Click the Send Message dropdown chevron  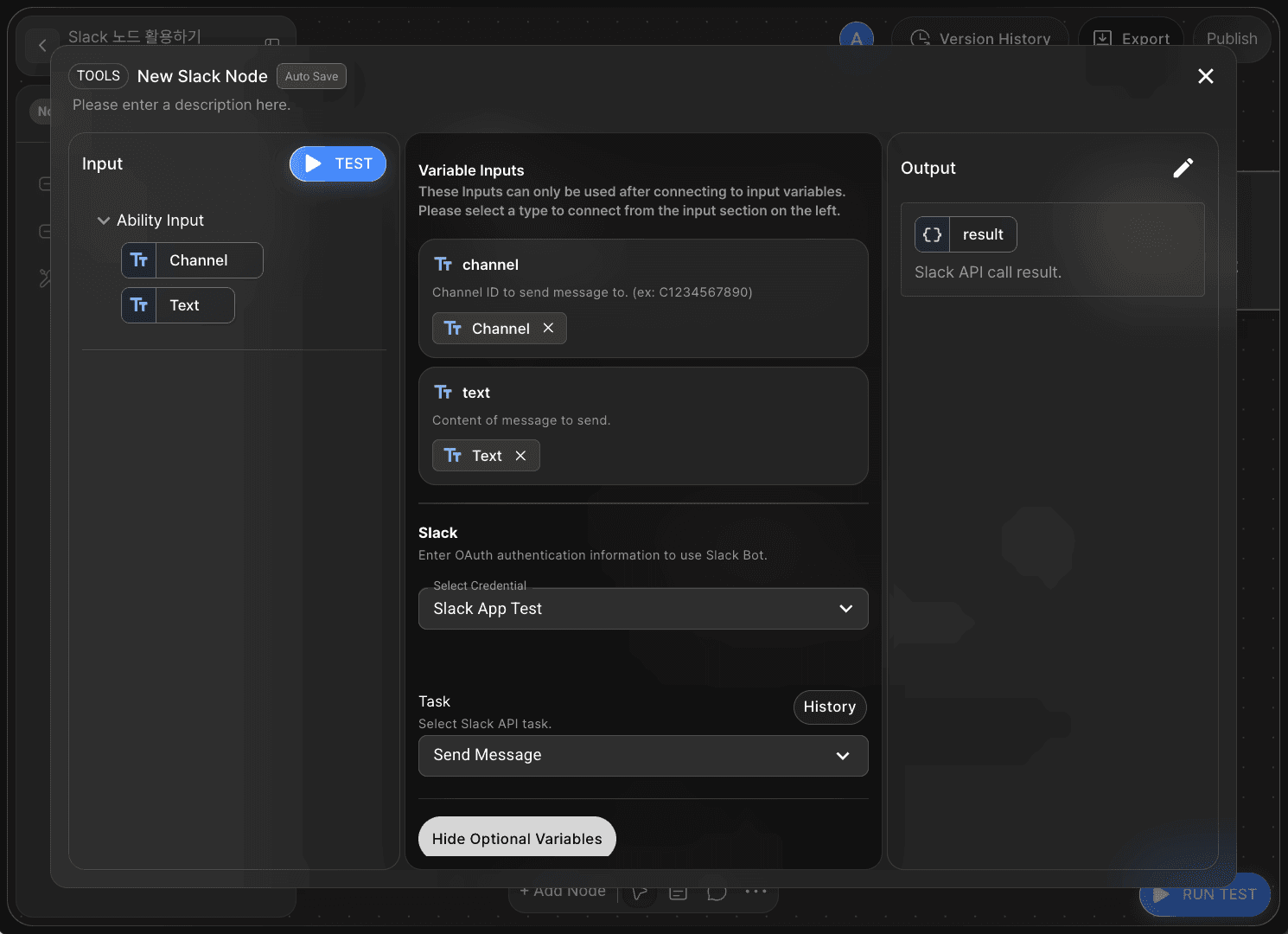[843, 756]
